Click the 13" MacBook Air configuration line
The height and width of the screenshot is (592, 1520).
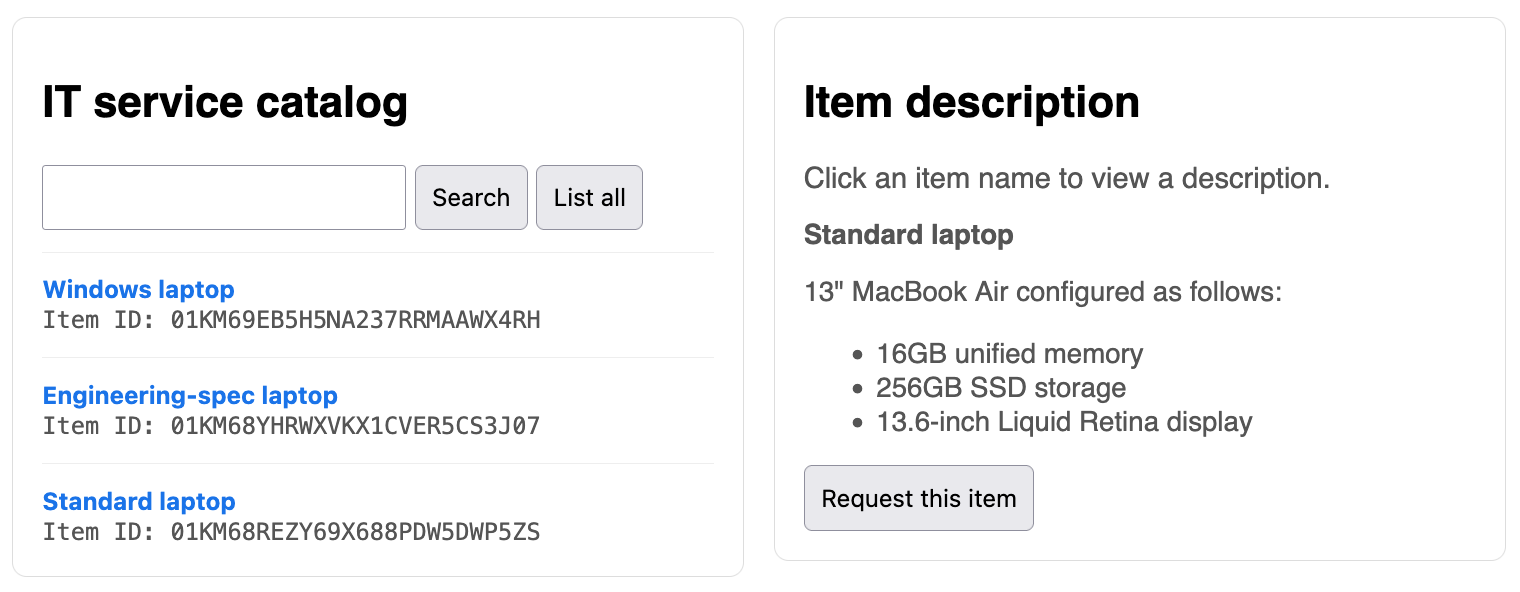point(1042,293)
